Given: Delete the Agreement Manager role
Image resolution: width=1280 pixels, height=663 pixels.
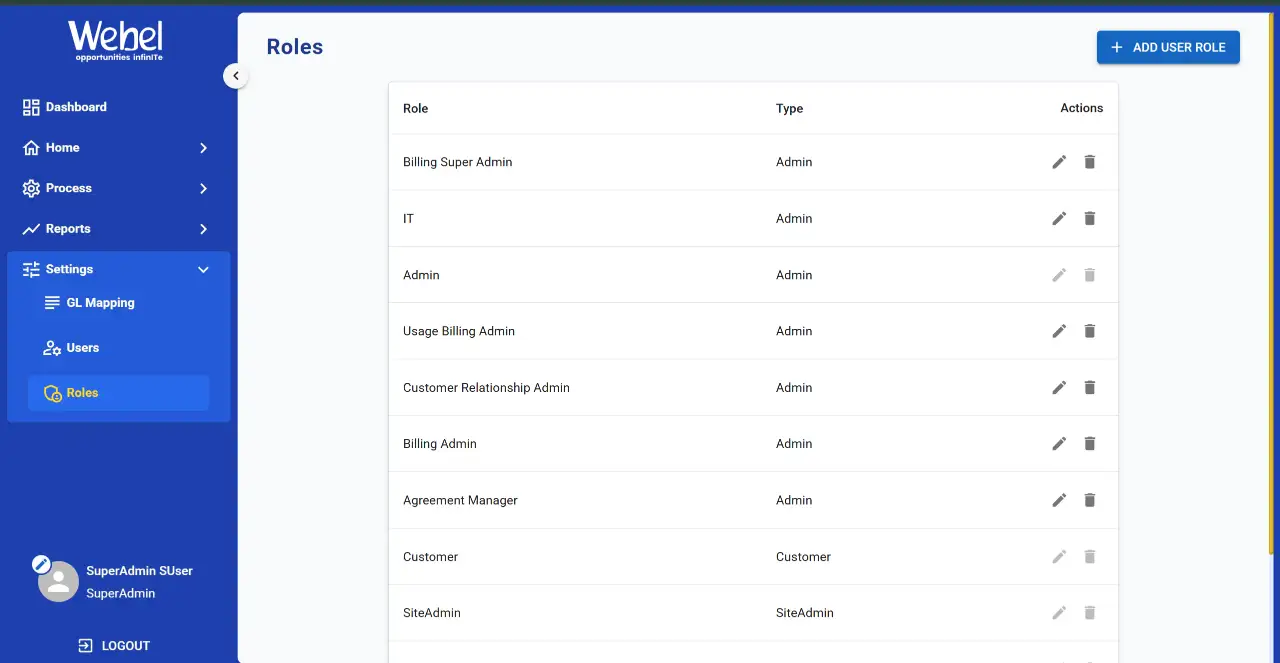Looking at the screenshot, I should (x=1090, y=500).
